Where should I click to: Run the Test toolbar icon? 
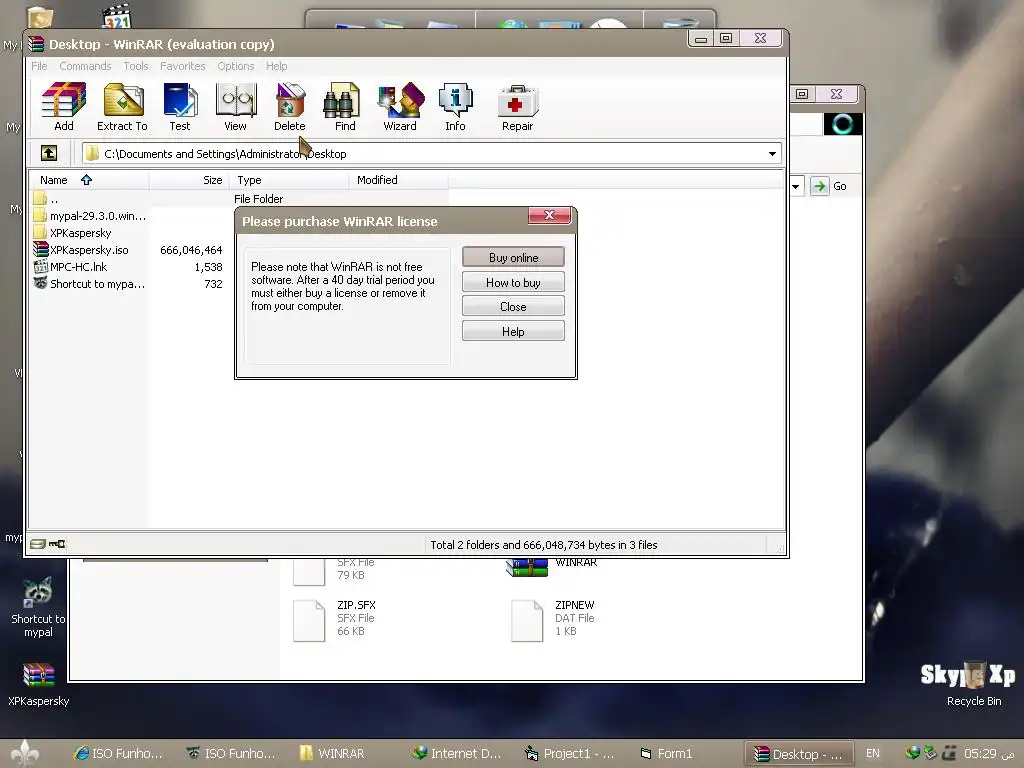pos(180,107)
